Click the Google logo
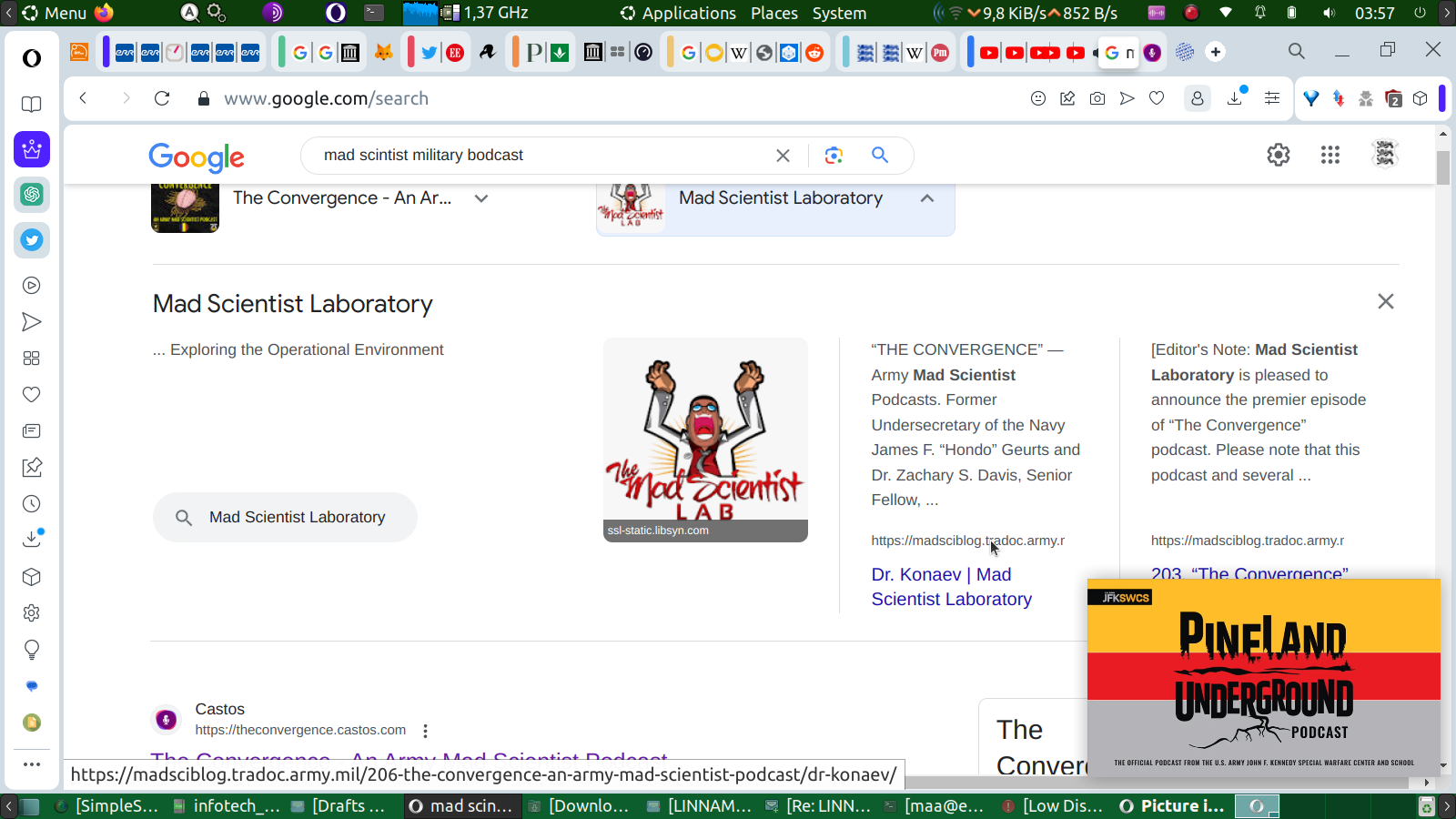 (x=197, y=157)
